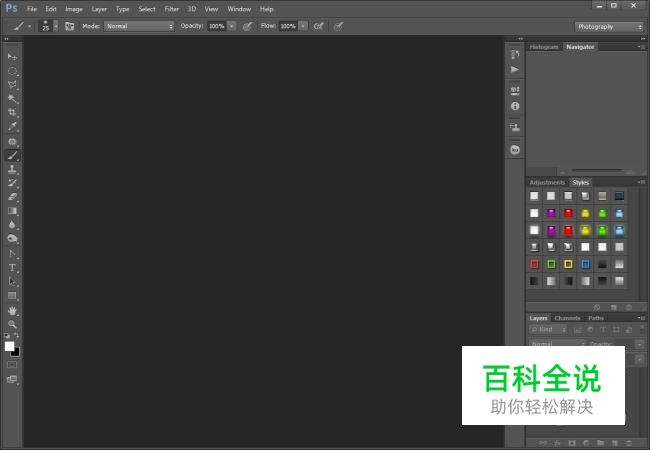The width and height of the screenshot is (650, 450).
Task: Apply the red outlined square style
Action: 534,264
